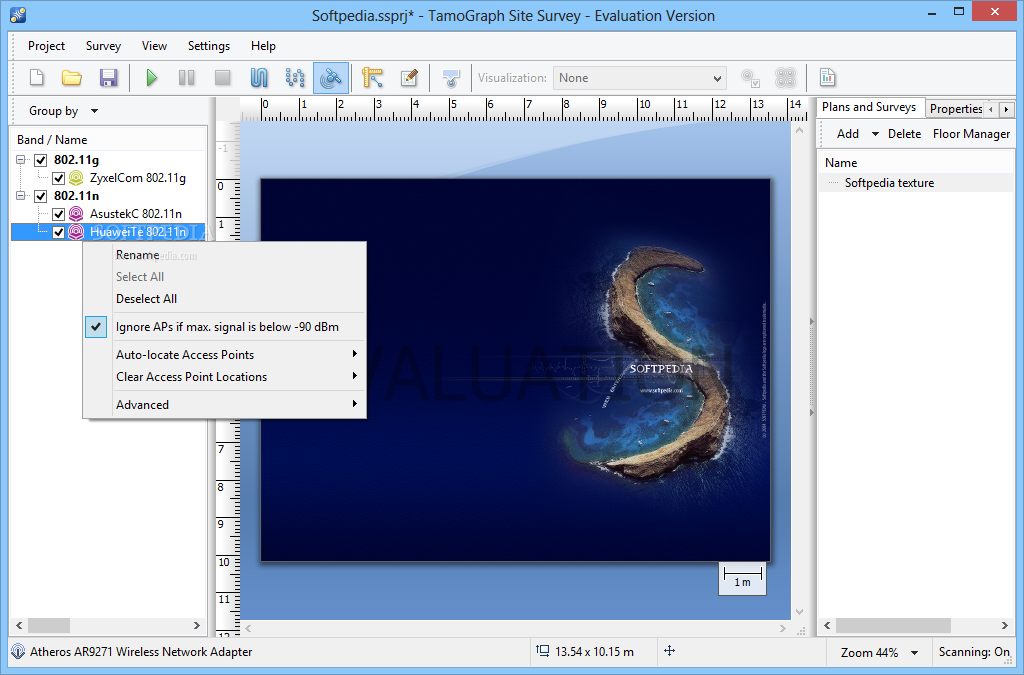1024x675 pixels.
Task: Click the HuaweiTe access point icon
Action: coord(76,232)
